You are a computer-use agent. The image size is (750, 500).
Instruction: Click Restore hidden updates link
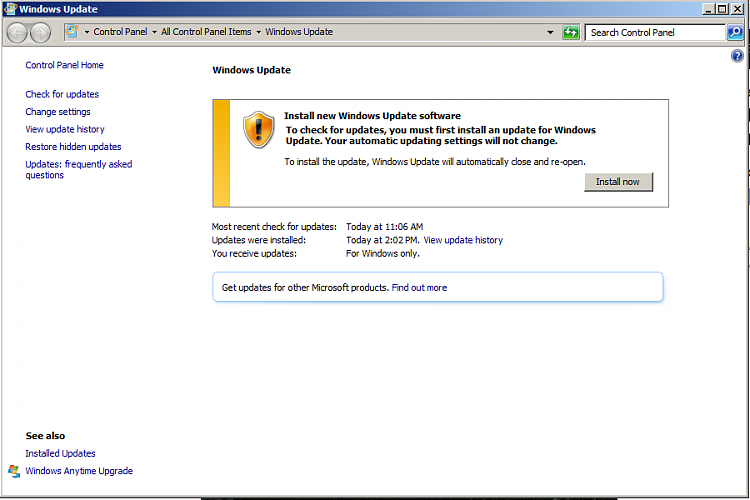[73, 147]
